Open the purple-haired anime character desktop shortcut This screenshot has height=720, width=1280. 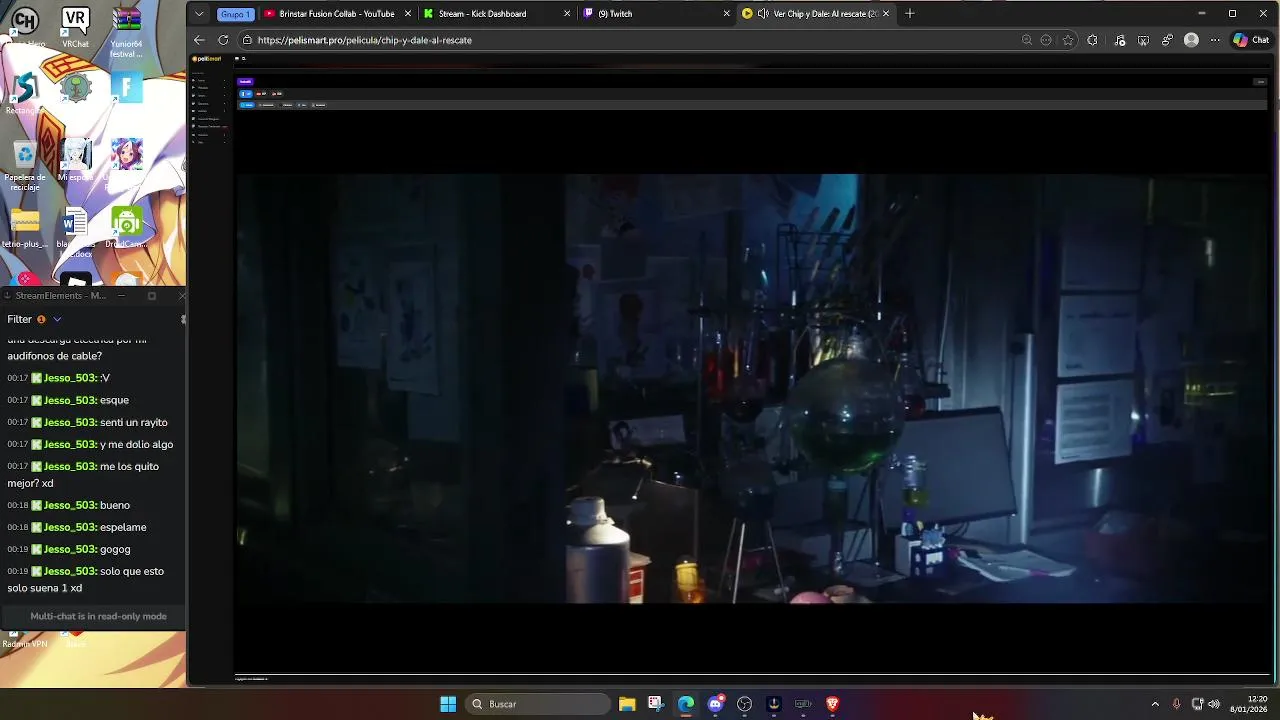[x=126, y=160]
